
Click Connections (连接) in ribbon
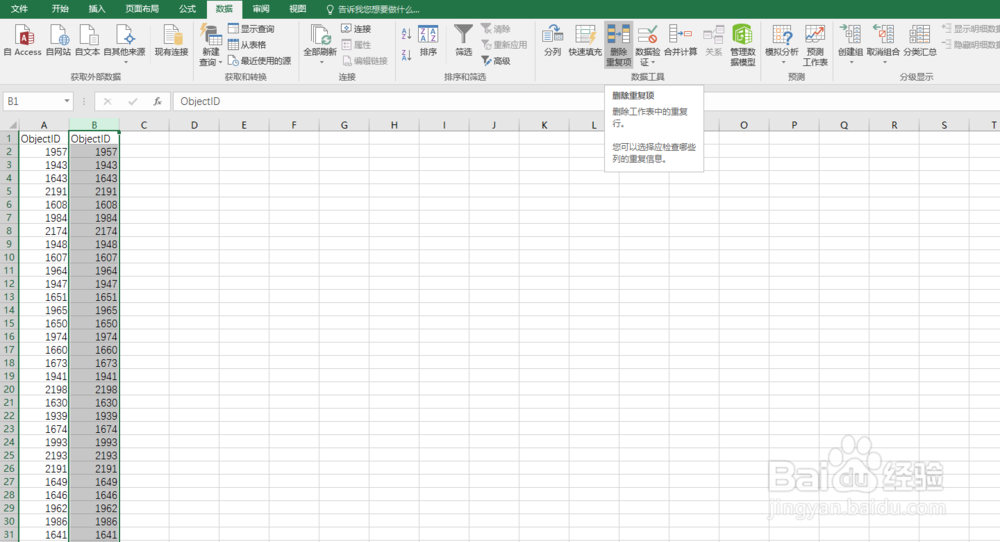[x=356, y=29]
